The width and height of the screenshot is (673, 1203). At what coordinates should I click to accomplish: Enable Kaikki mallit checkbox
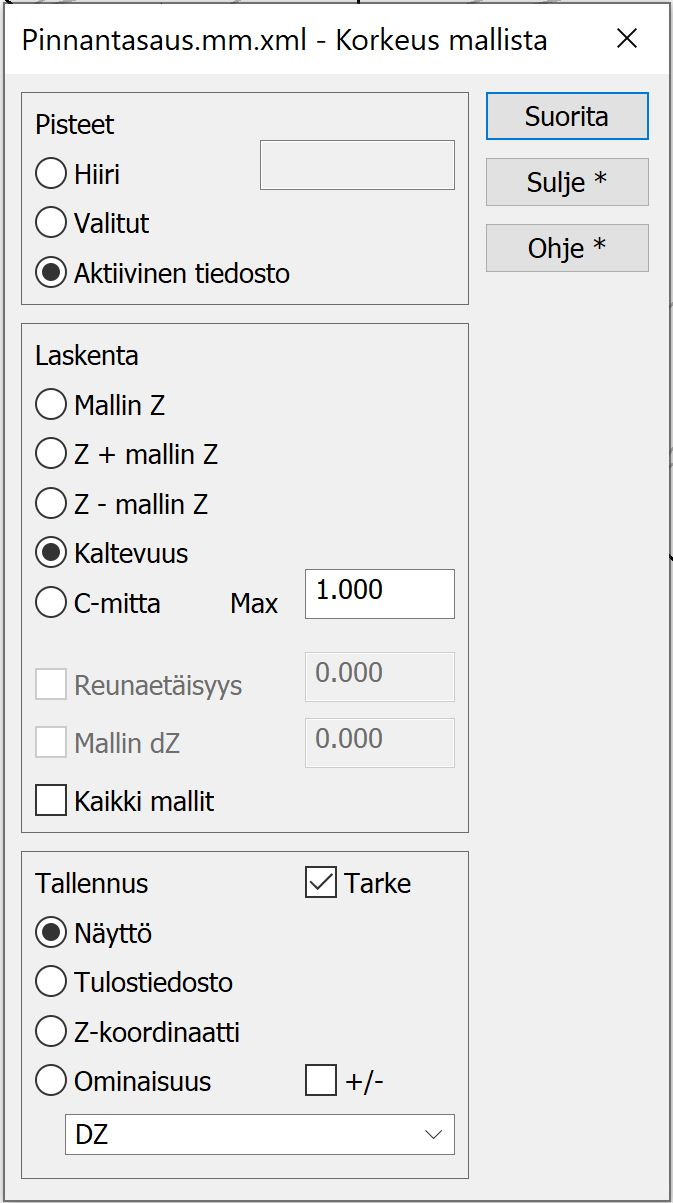pos(51,801)
